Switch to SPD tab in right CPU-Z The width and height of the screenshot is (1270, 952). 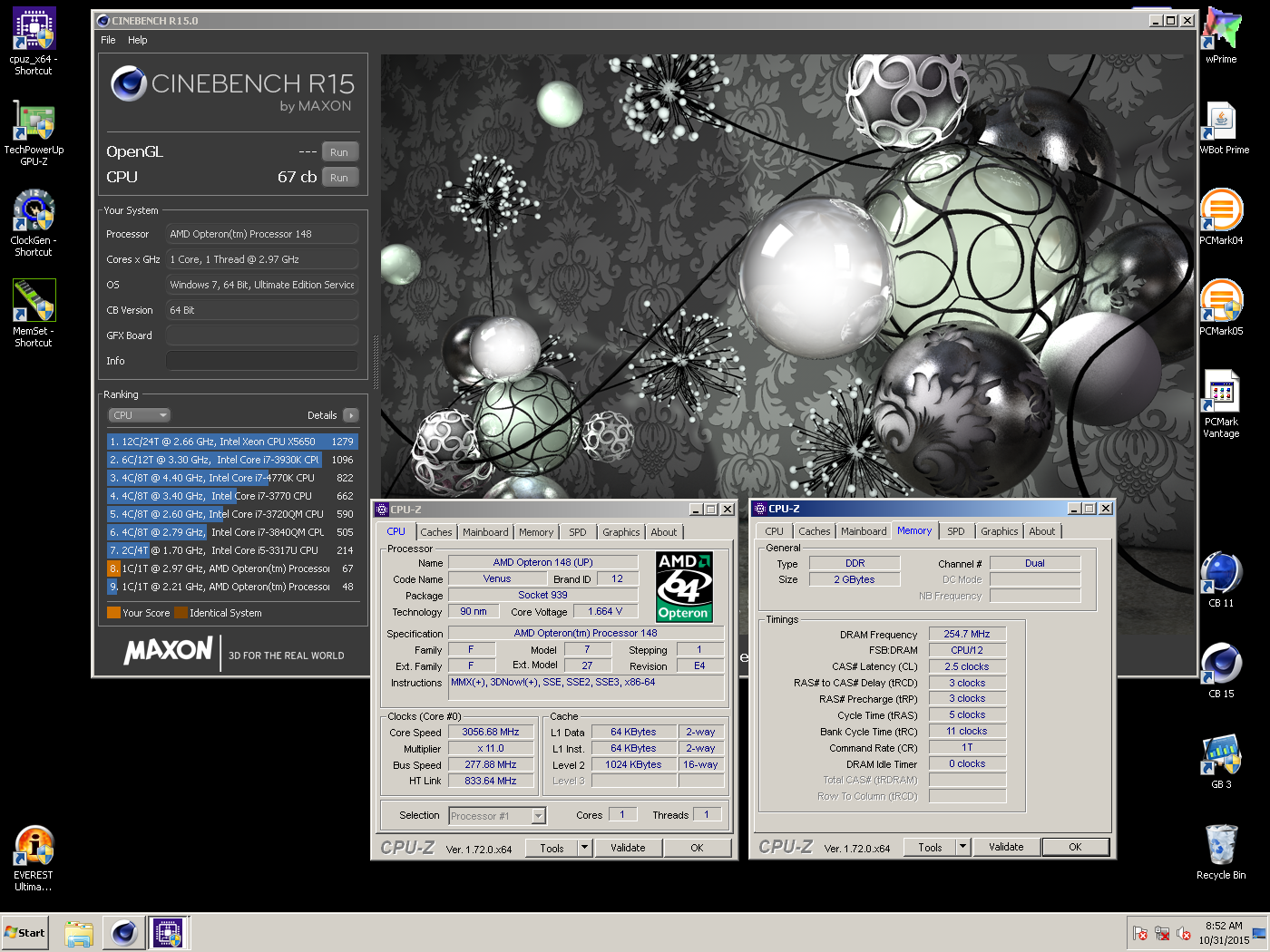pos(956,531)
